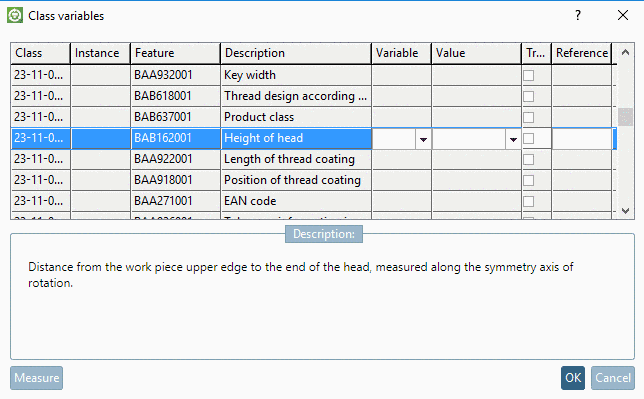This screenshot has width=644, height=399.
Task: Enable the Product class row checkbox
Action: pyautogui.click(x=529, y=117)
